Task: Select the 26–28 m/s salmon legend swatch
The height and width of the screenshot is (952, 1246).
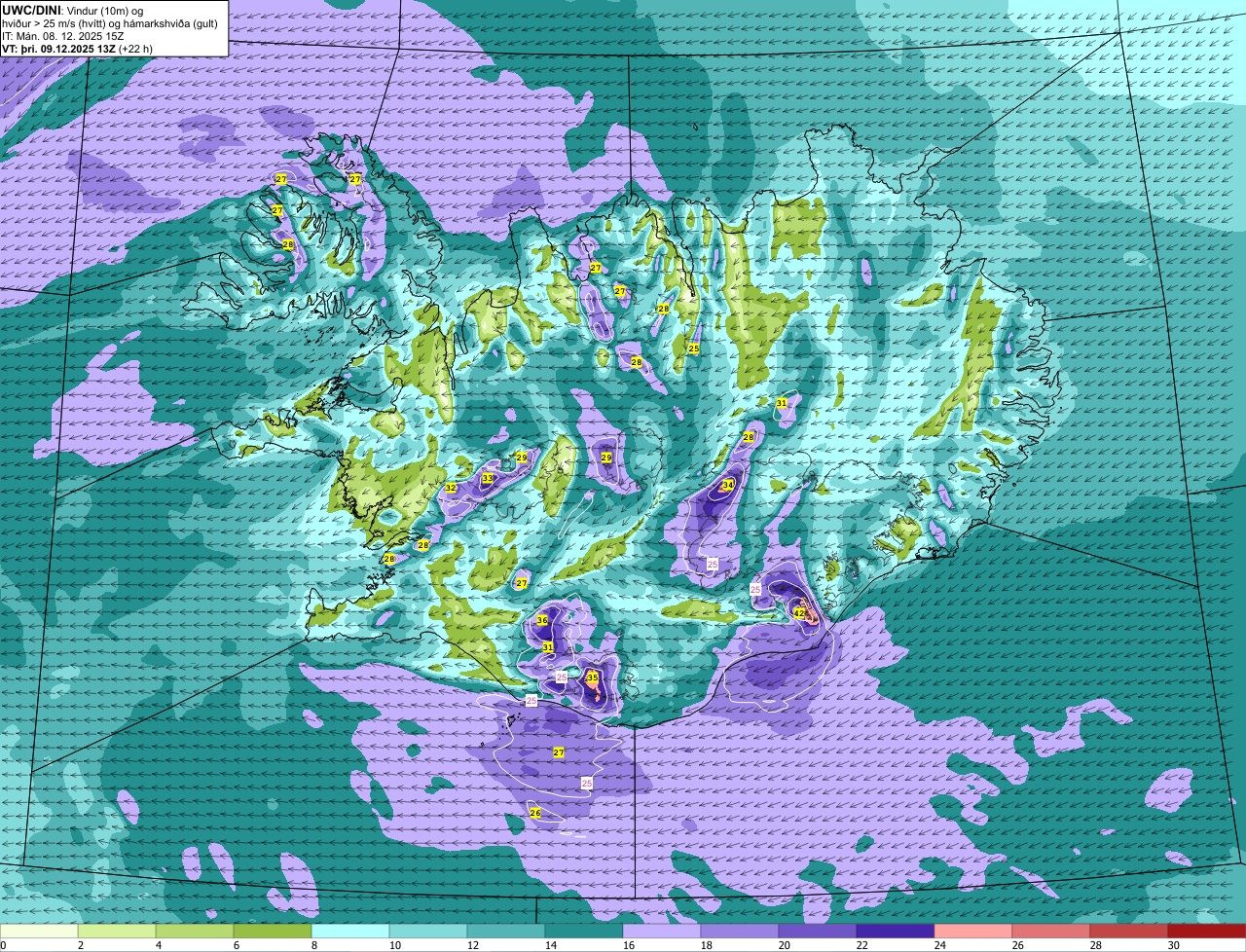Action: tap(1051, 932)
